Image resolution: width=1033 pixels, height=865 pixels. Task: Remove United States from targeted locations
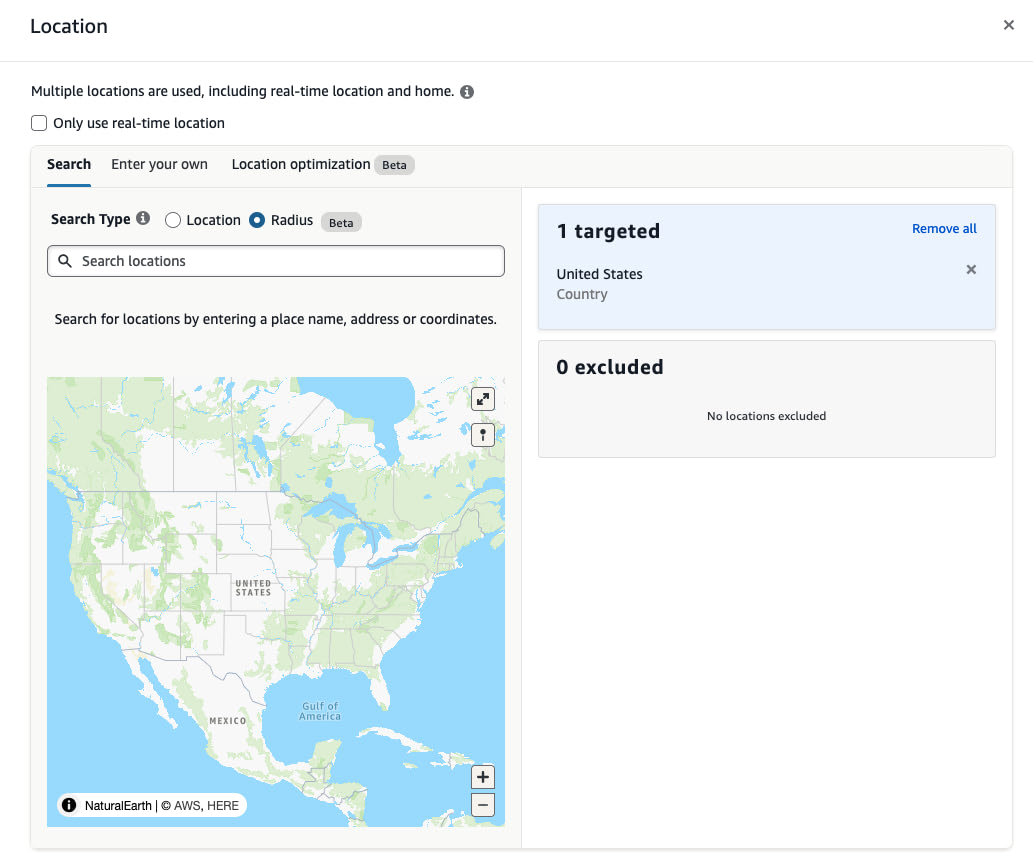[x=970, y=269]
